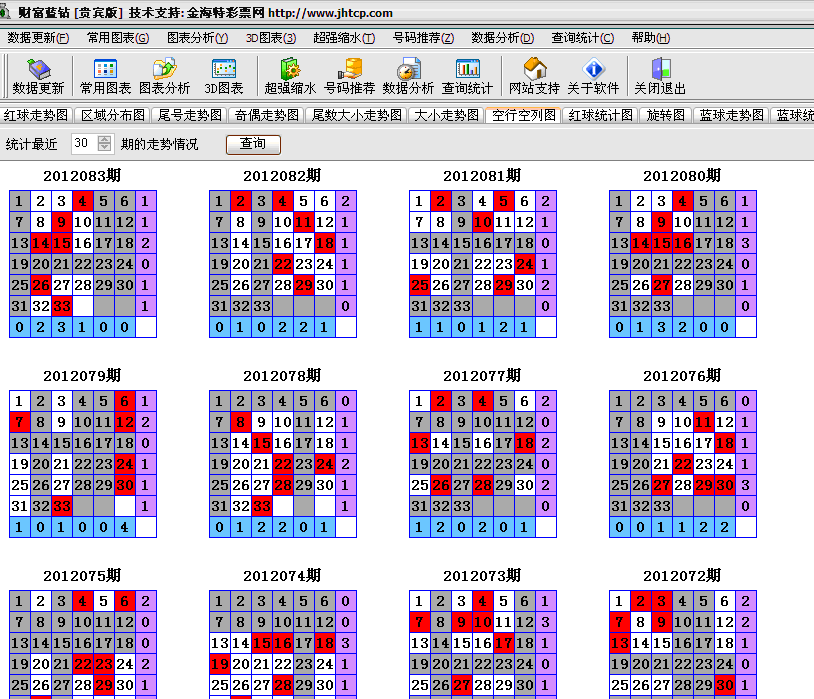Select the 奇偶走势图 tab
The height and width of the screenshot is (699, 814).
point(267,115)
